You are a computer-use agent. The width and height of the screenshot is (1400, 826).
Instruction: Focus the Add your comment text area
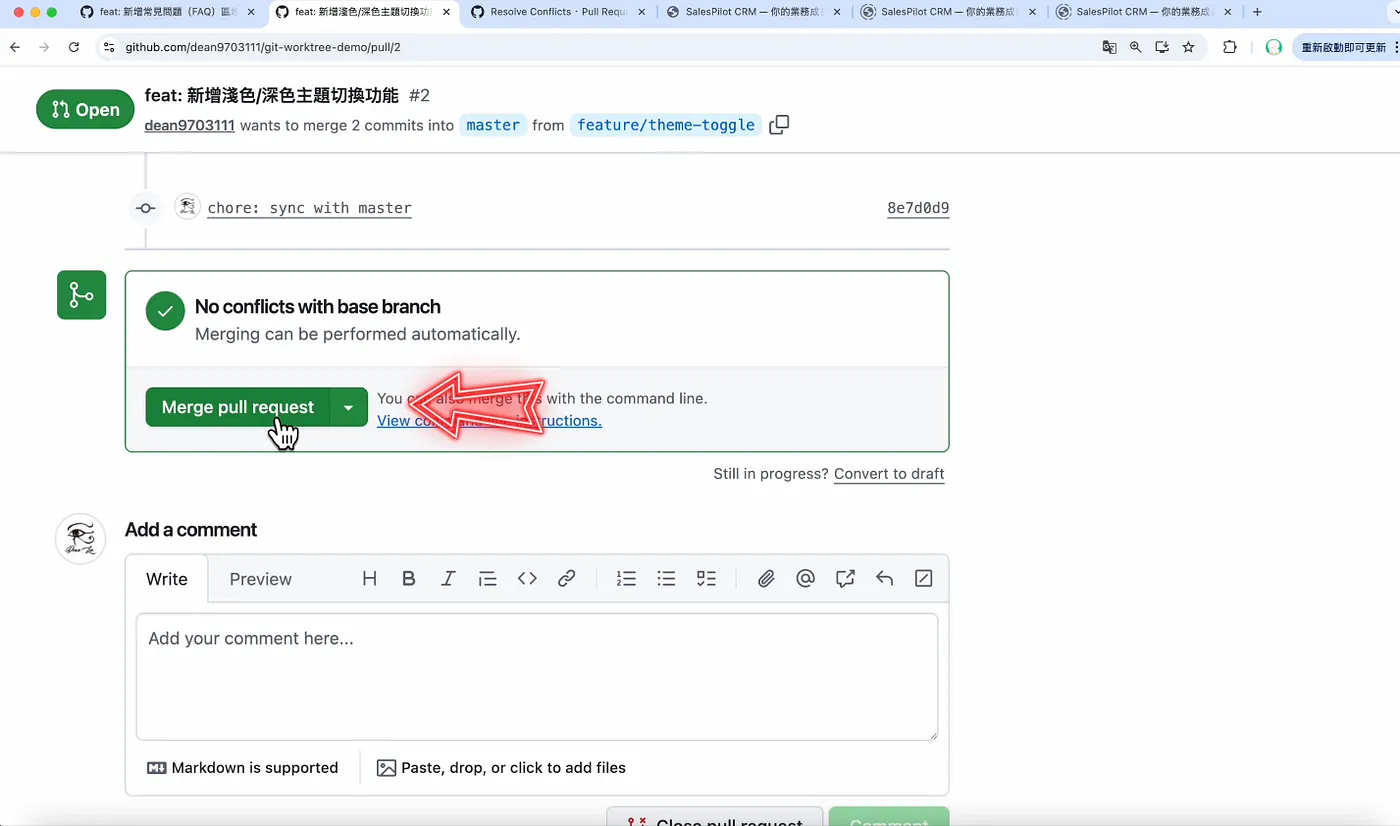pyautogui.click(x=537, y=677)
